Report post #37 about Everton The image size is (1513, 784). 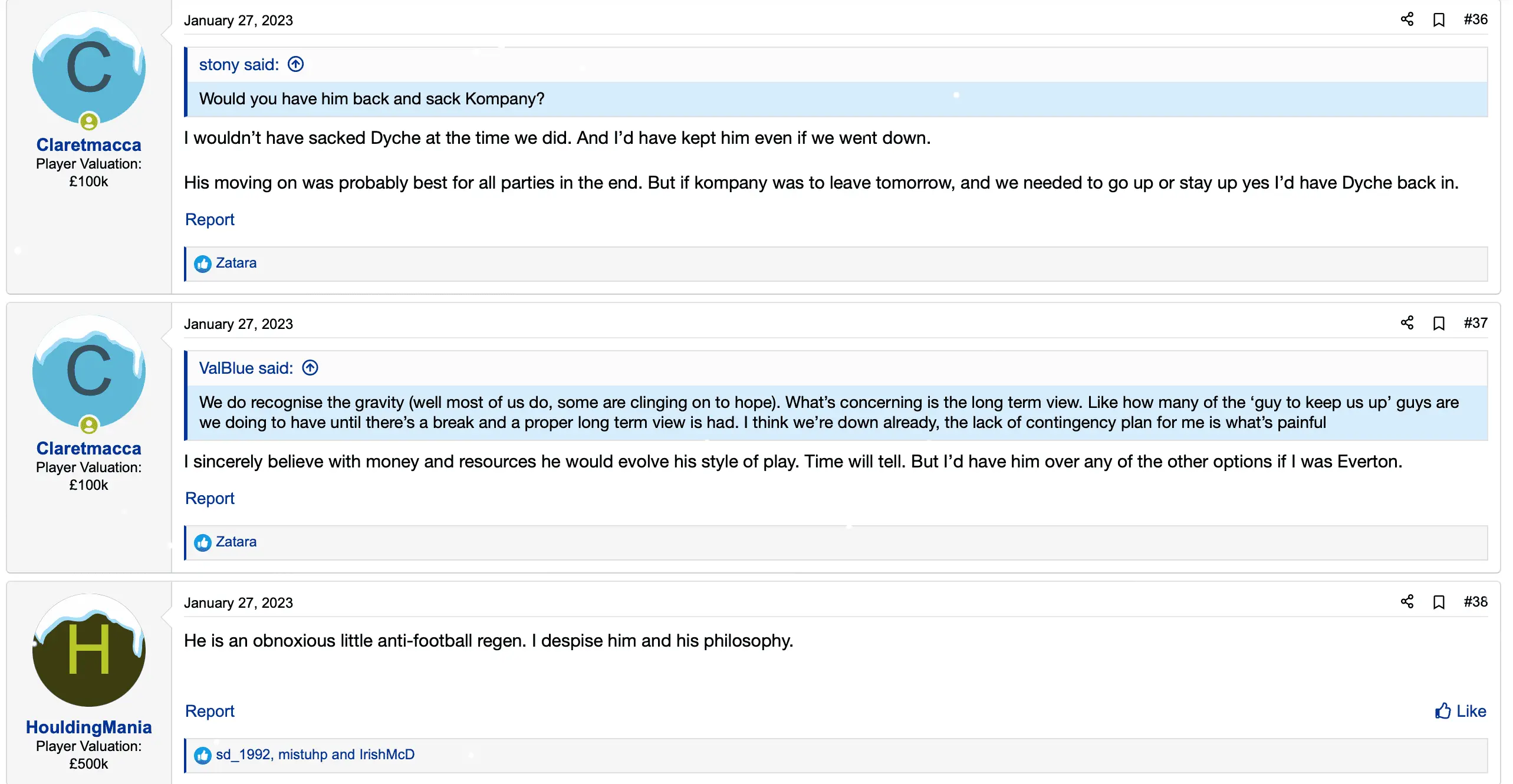tap(210, 498)
